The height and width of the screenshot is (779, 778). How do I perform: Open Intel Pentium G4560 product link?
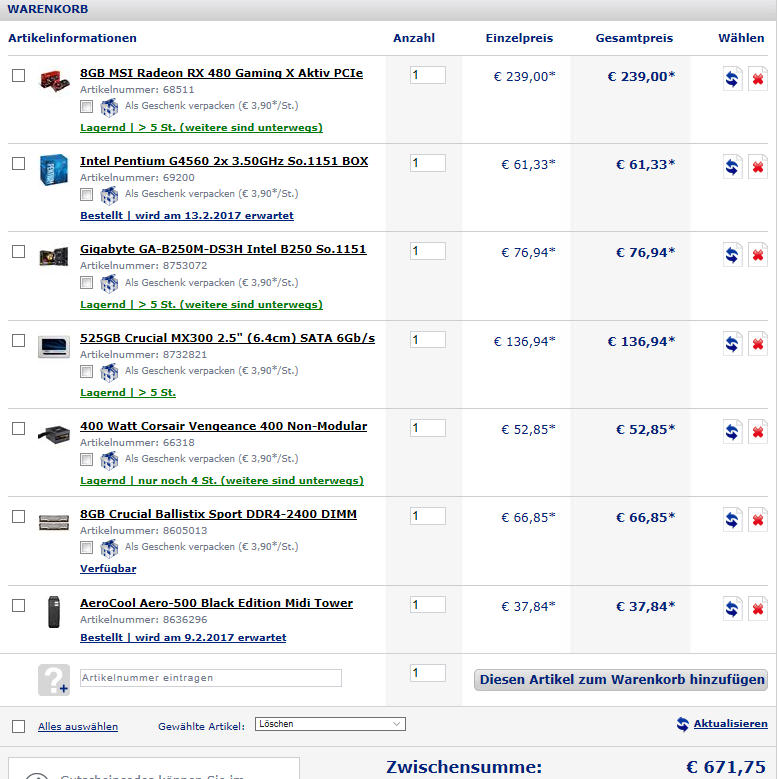coord(224,161)
